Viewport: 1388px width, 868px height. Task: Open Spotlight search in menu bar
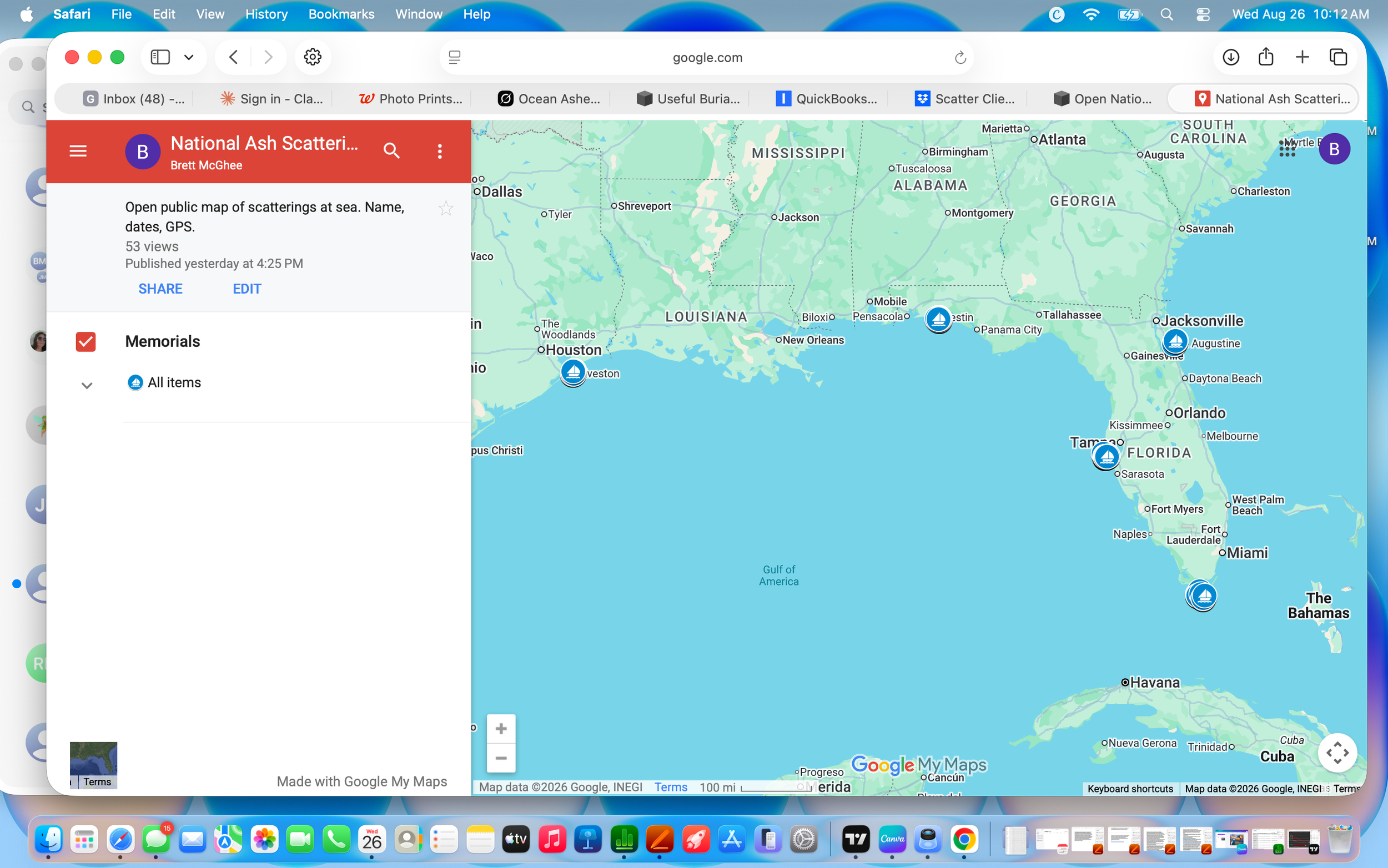pos(1166,14)
